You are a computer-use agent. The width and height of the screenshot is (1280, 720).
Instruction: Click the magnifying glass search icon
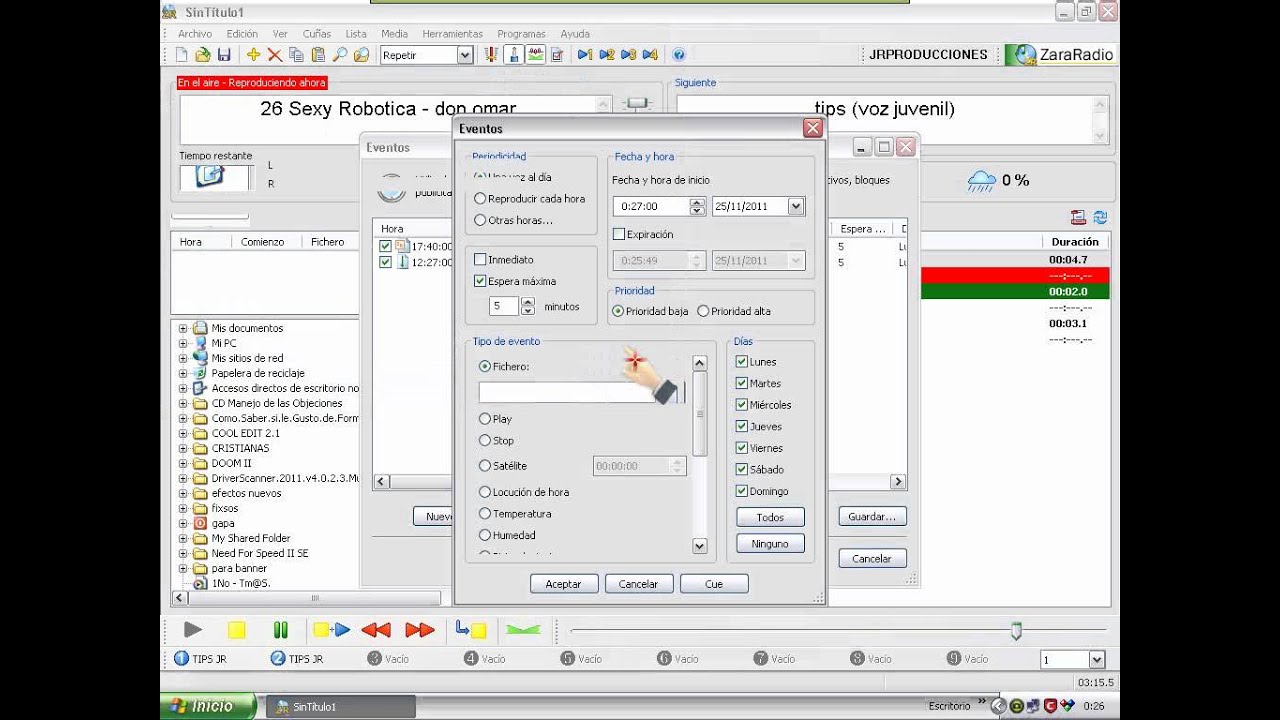[340, 55]
